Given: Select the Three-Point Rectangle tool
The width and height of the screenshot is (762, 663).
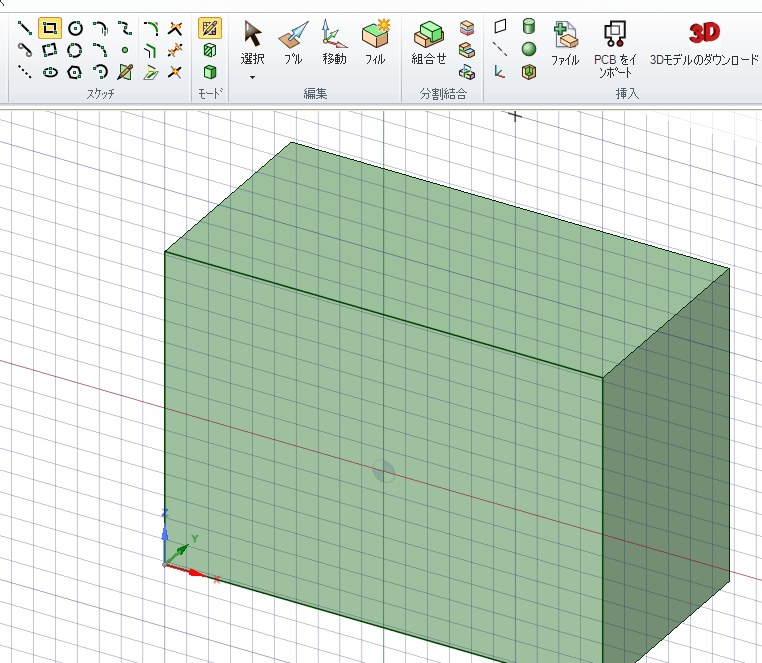Looking at the screenshot, I should (x=50, y=50).
